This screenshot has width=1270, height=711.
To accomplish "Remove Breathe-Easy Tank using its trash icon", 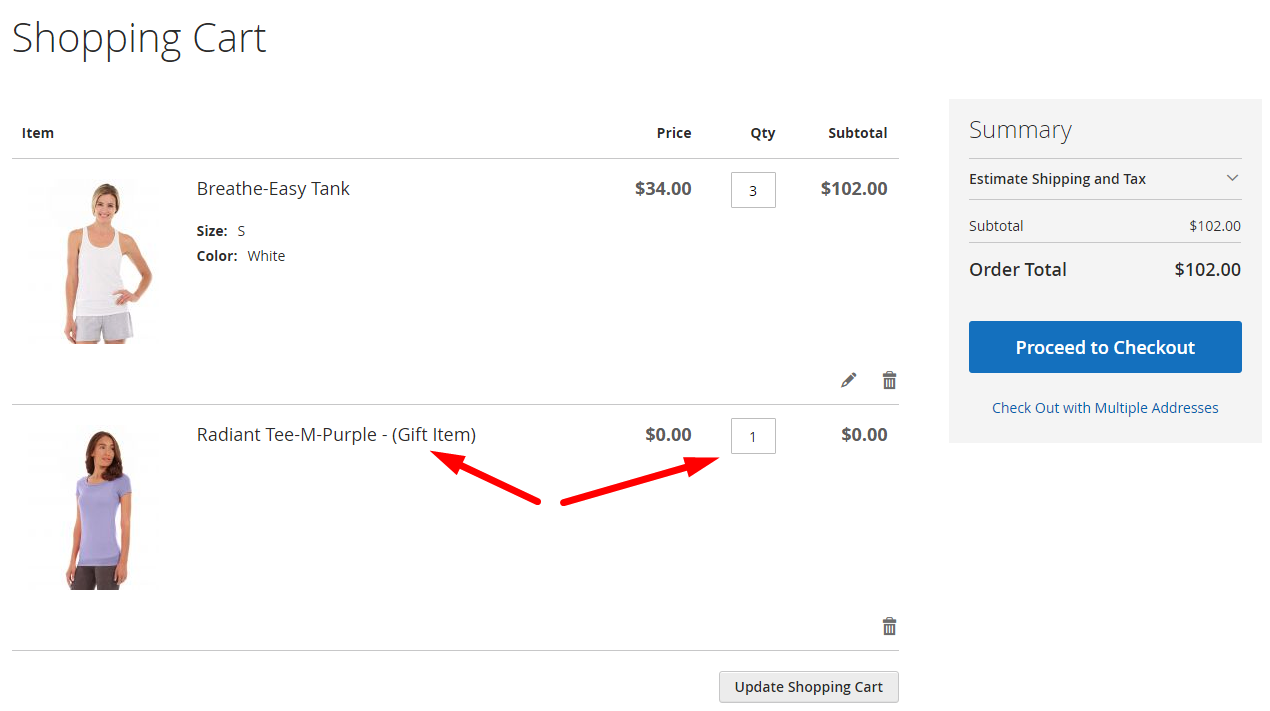I will click(889, 380).
